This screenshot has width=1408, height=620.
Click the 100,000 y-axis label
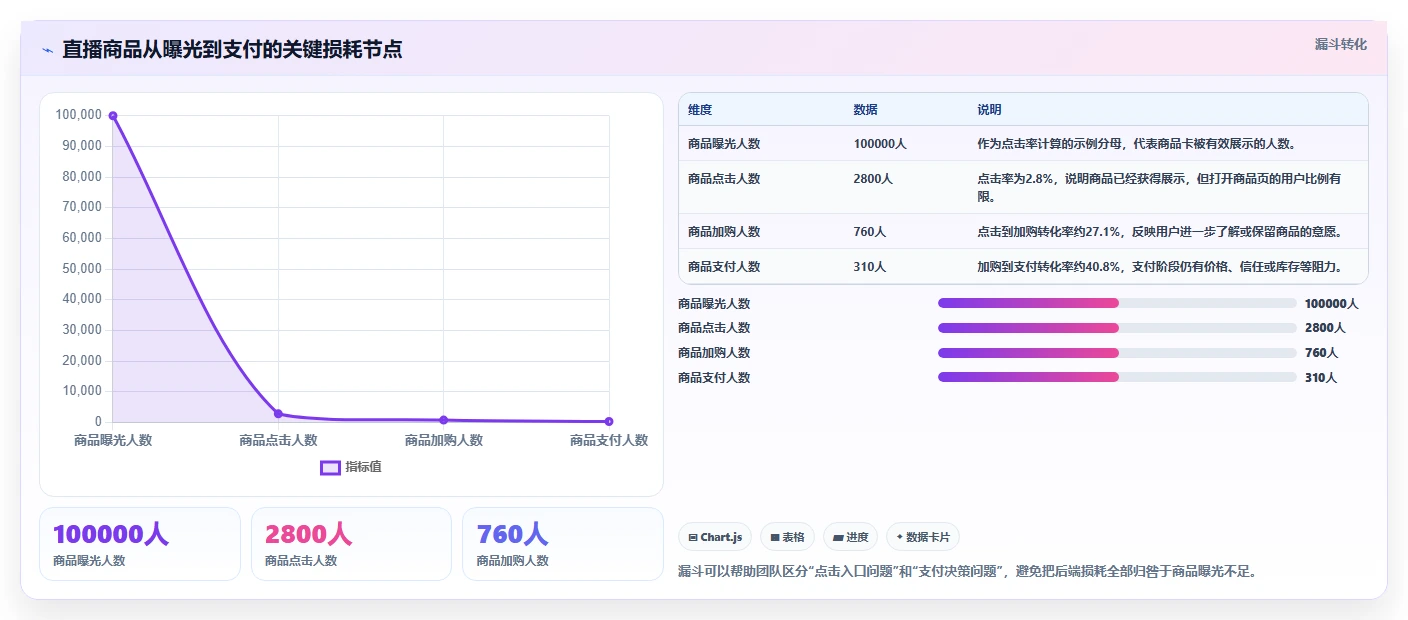(x=79, y=115)
